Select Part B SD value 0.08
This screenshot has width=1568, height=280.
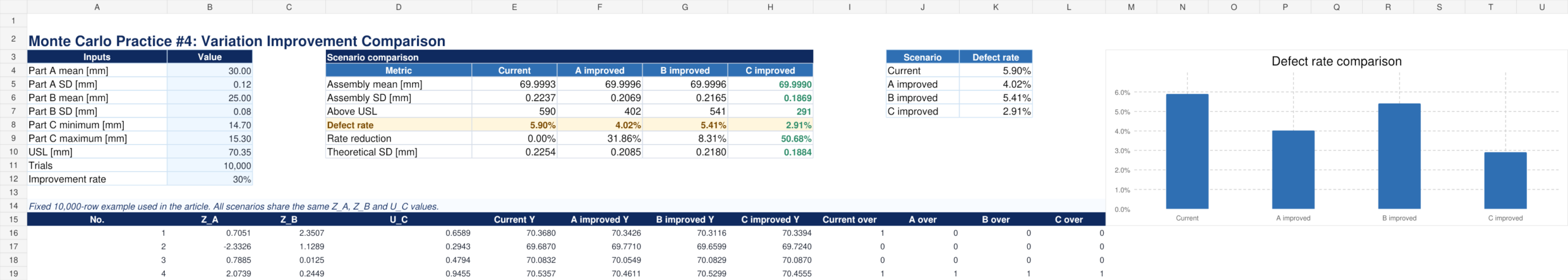click(x=209, y=111)
